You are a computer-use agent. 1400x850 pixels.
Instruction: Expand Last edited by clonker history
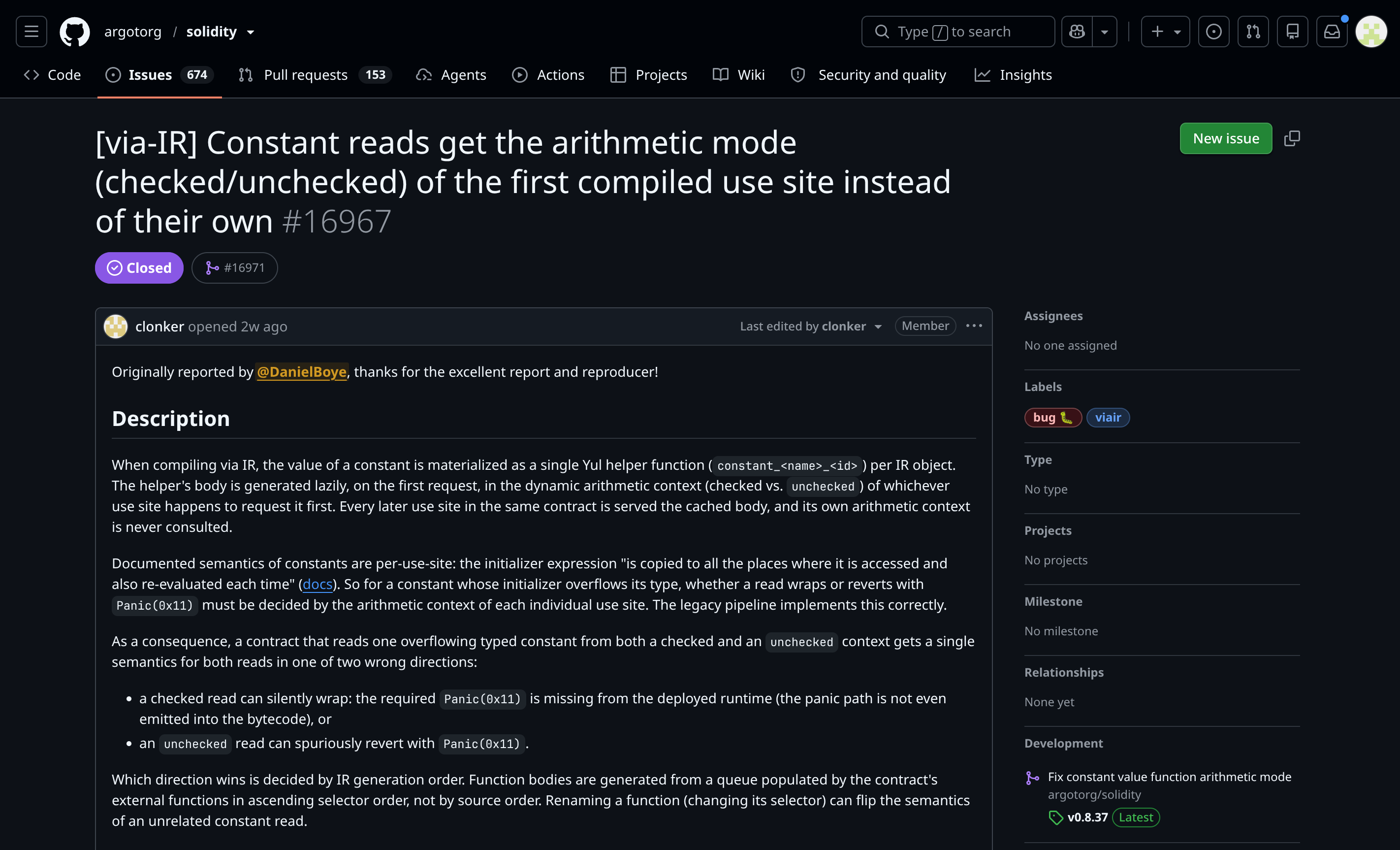[x=811, y=326]
